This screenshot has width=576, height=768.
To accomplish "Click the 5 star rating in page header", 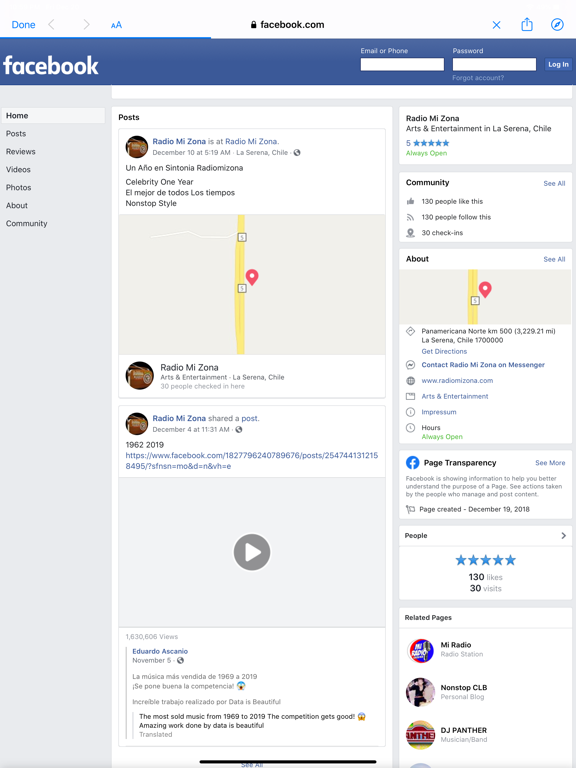I will tap(427, 143).
